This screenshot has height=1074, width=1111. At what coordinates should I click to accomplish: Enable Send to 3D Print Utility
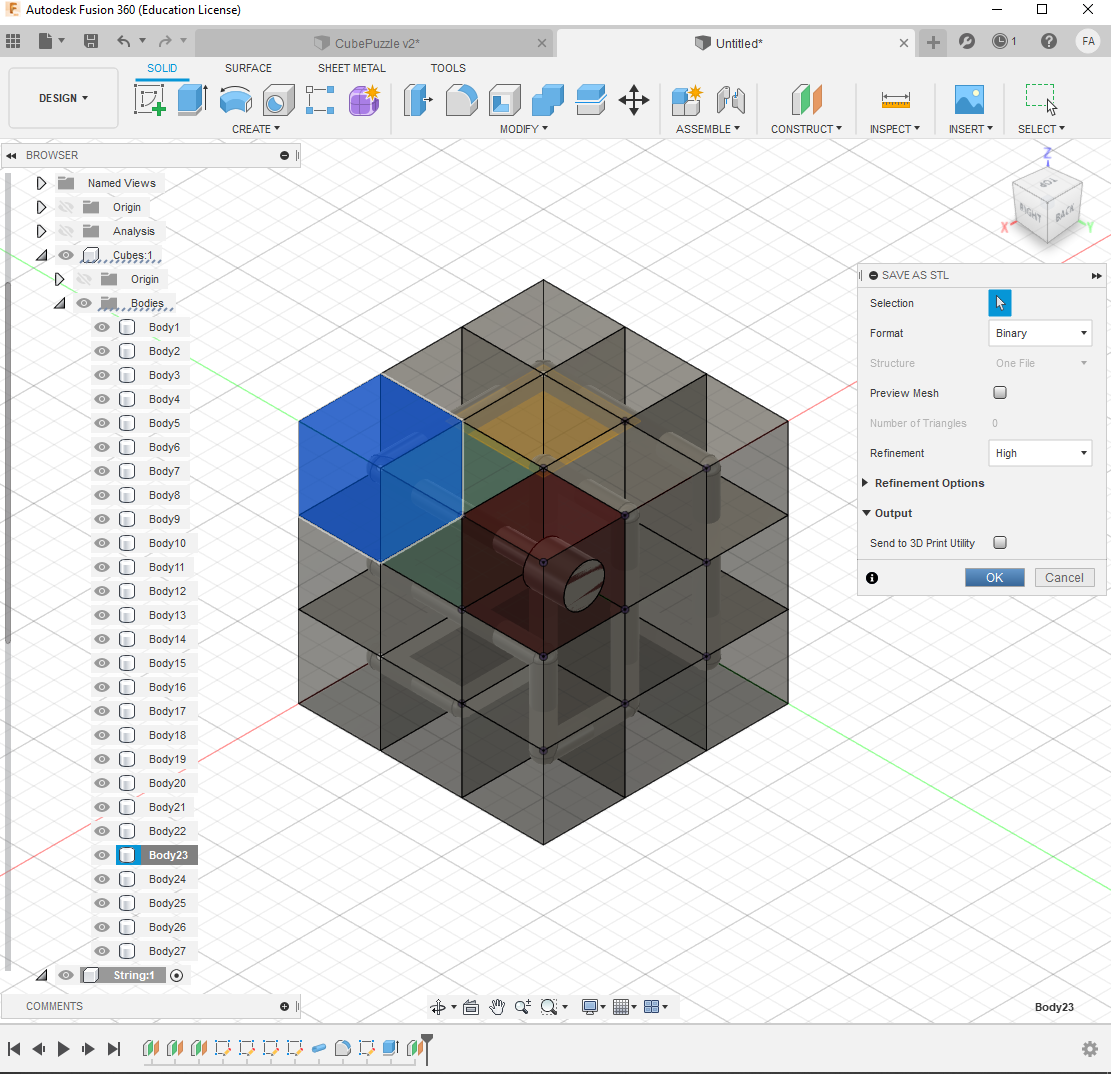coord(1000,543)
